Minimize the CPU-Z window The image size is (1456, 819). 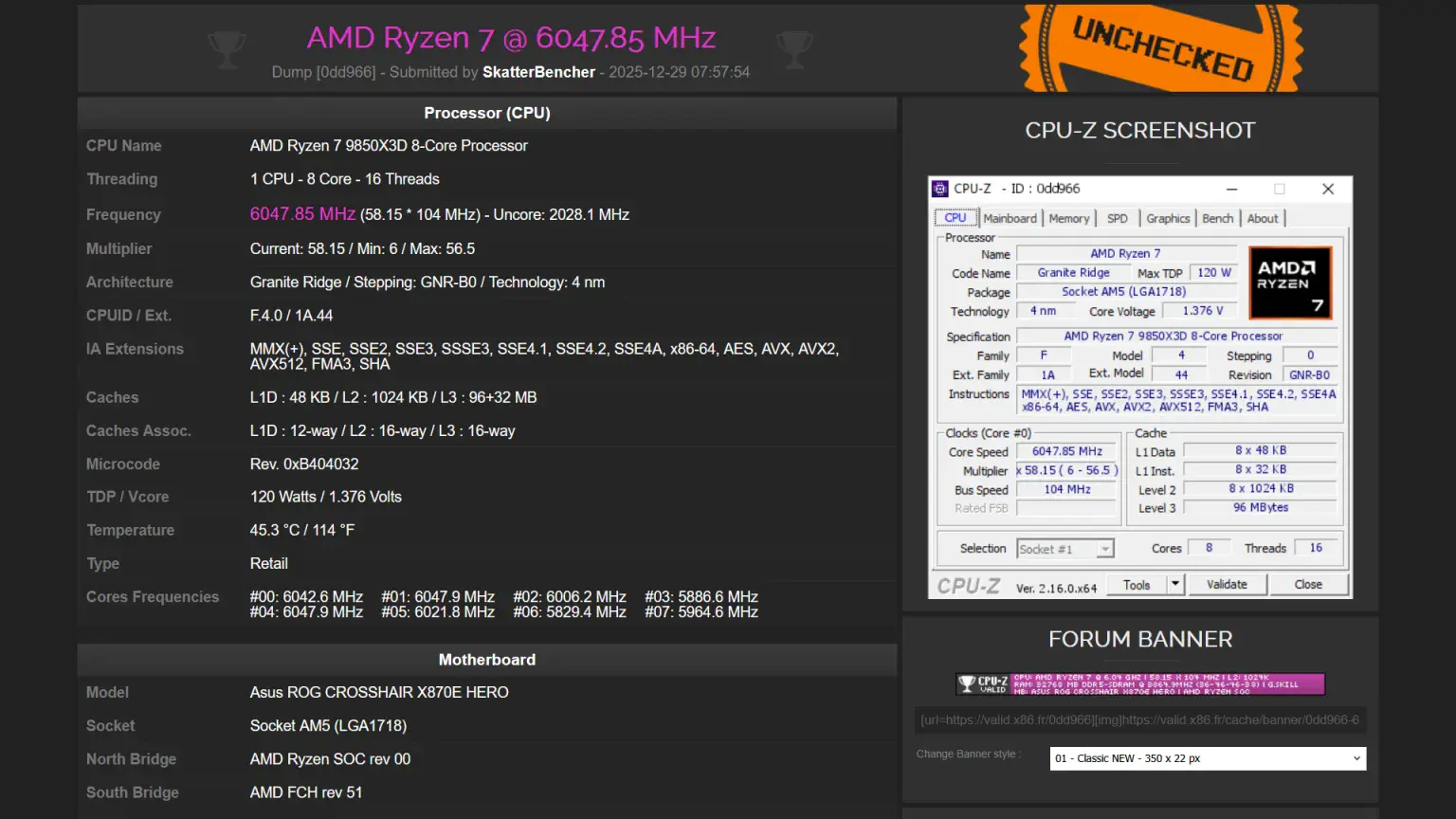pos(1231,189)
